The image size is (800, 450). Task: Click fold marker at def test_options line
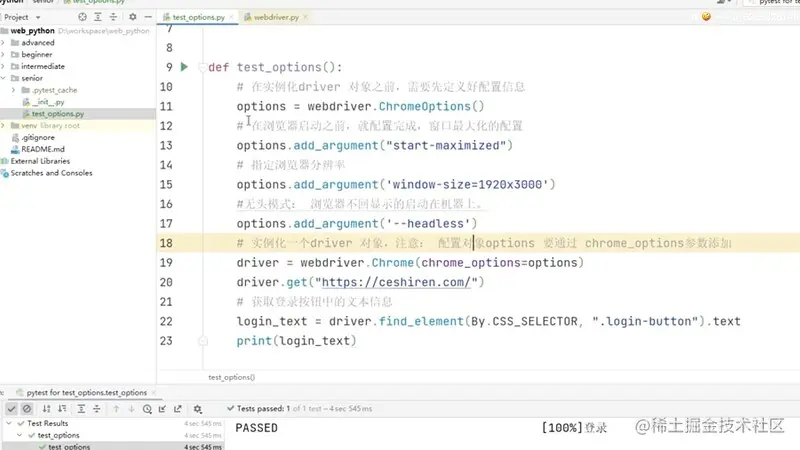203,67
